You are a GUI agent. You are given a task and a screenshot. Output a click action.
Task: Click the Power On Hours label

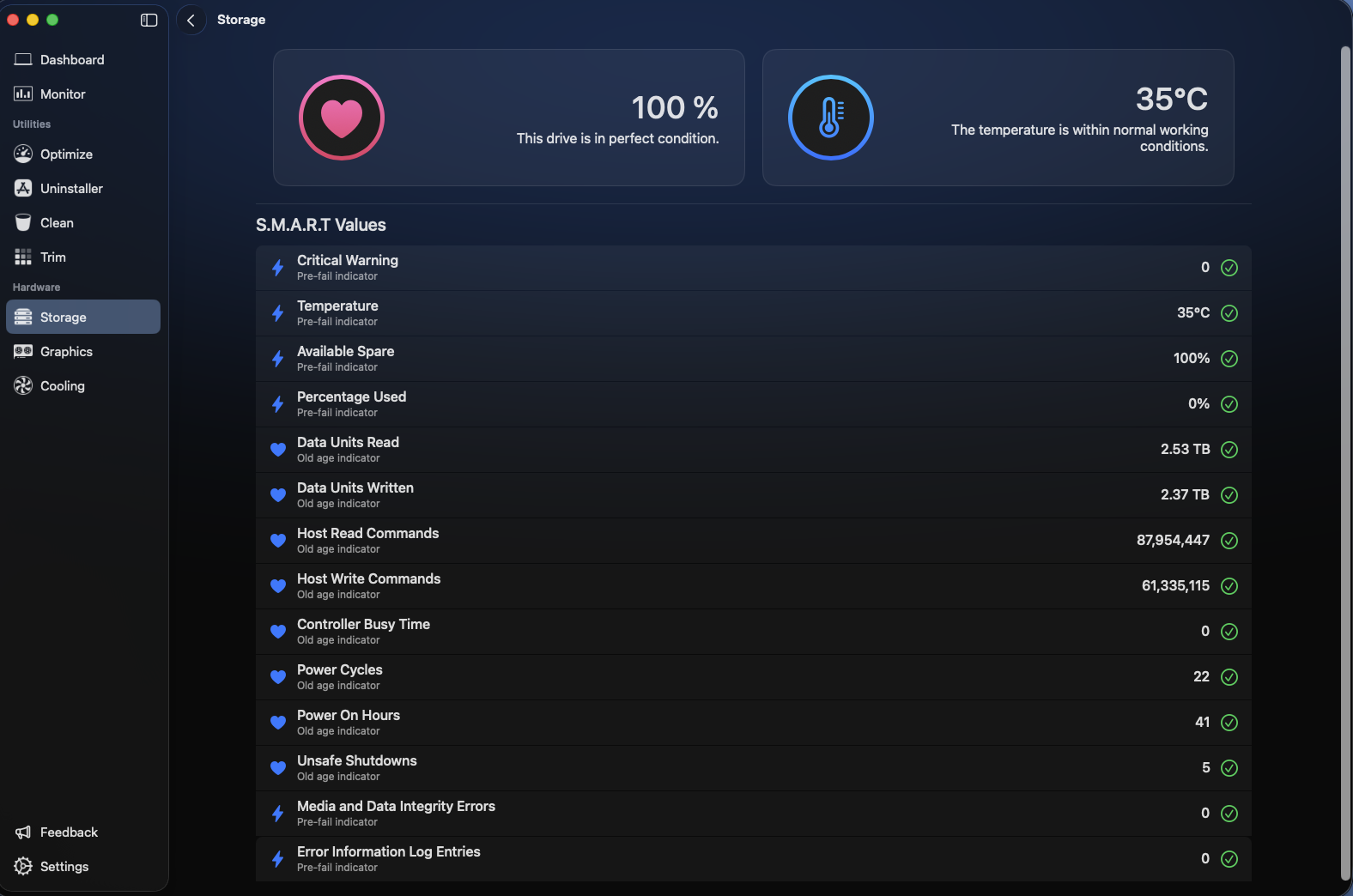[349, 715]
